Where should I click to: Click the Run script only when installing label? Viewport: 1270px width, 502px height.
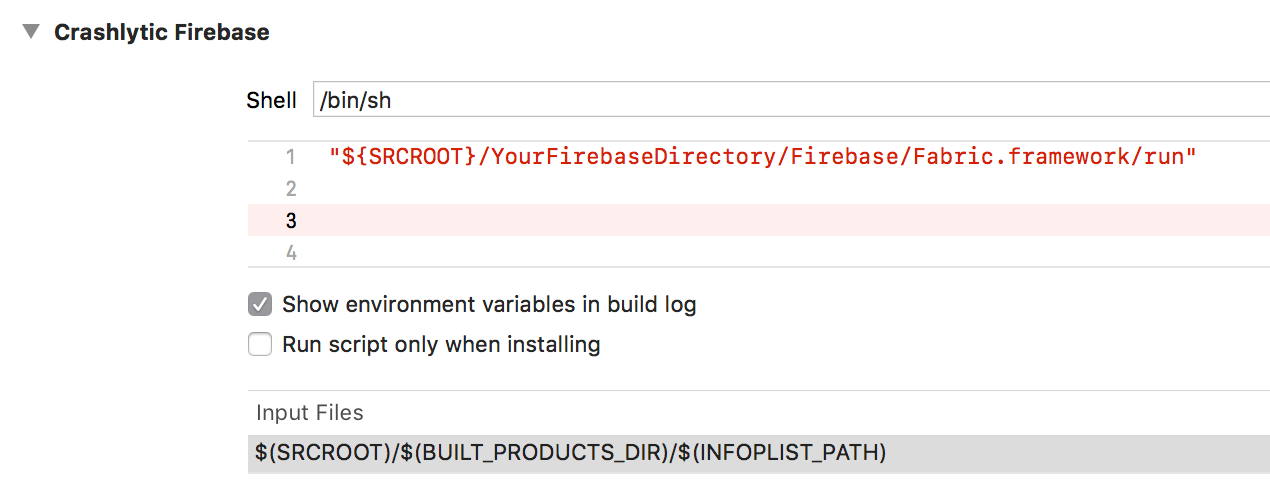coord(441,345)
